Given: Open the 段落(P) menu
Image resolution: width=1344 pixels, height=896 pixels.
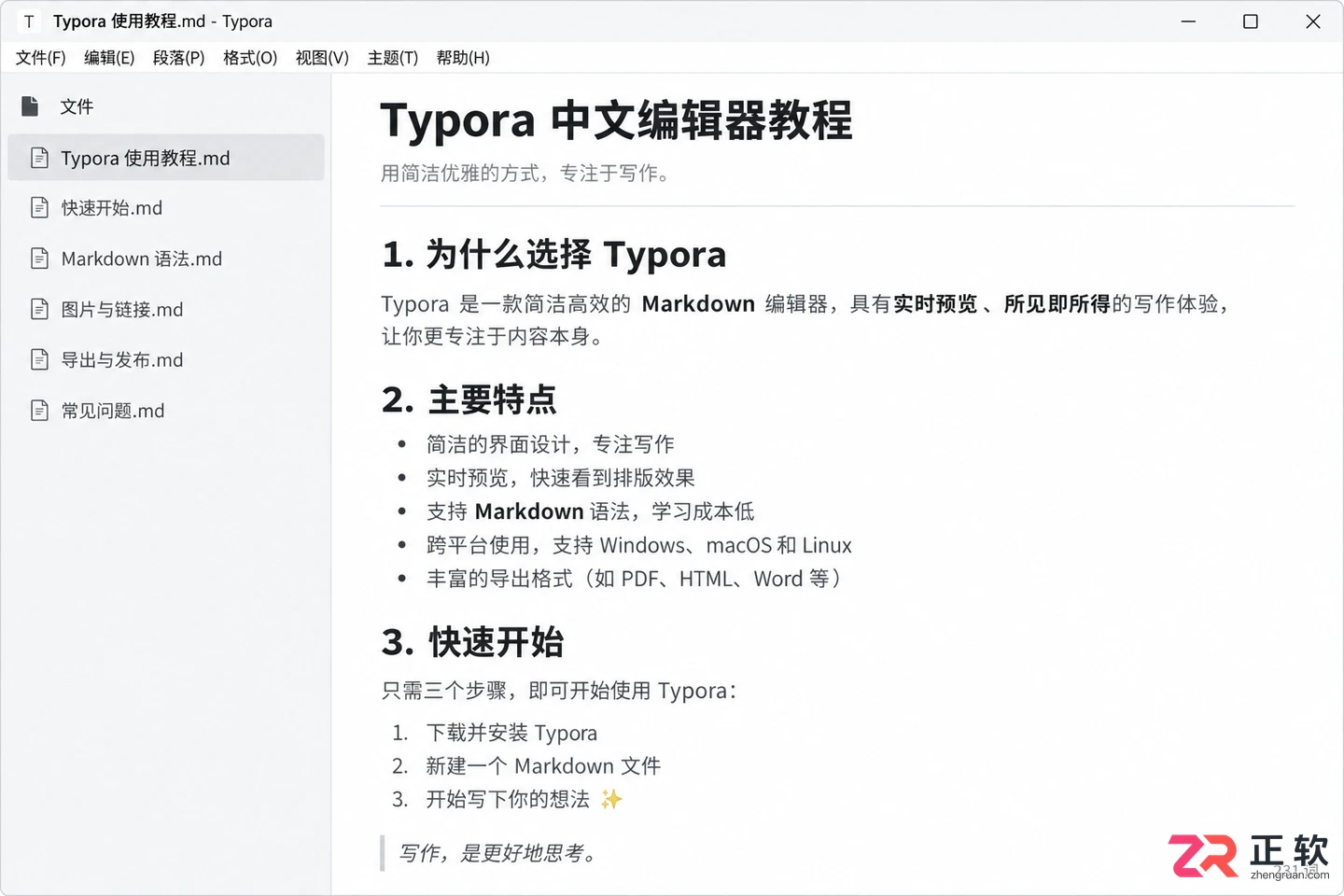Looking at the screenshot, I should [178, 58].
